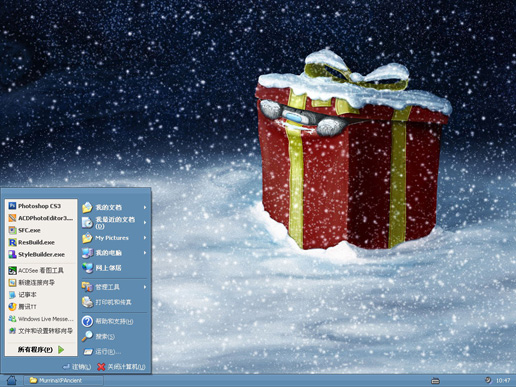Viewport: 516px width, 387px height.
Task: Open 打印机和传真 menu entry
Action: point(114,302)
